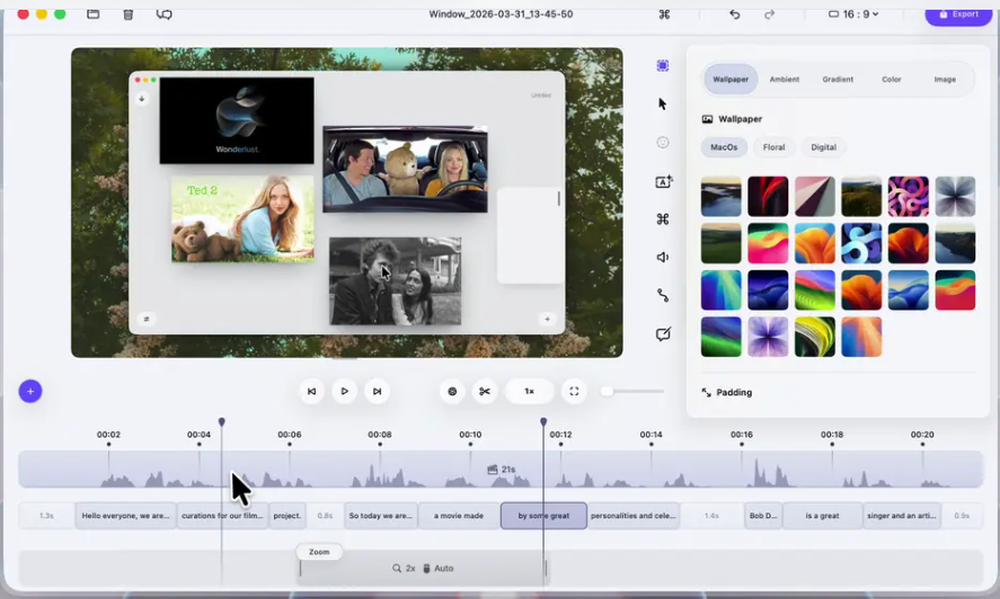1000x599 pixels.
Task: Select the background settings icon in sidebar
Action: click(663, 66)
